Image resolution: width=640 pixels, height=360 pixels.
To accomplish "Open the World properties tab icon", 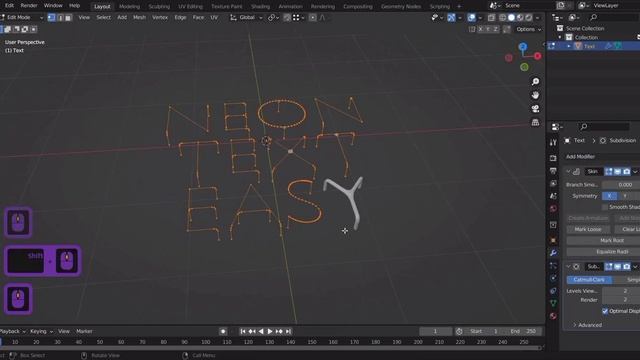I will 553,209.
